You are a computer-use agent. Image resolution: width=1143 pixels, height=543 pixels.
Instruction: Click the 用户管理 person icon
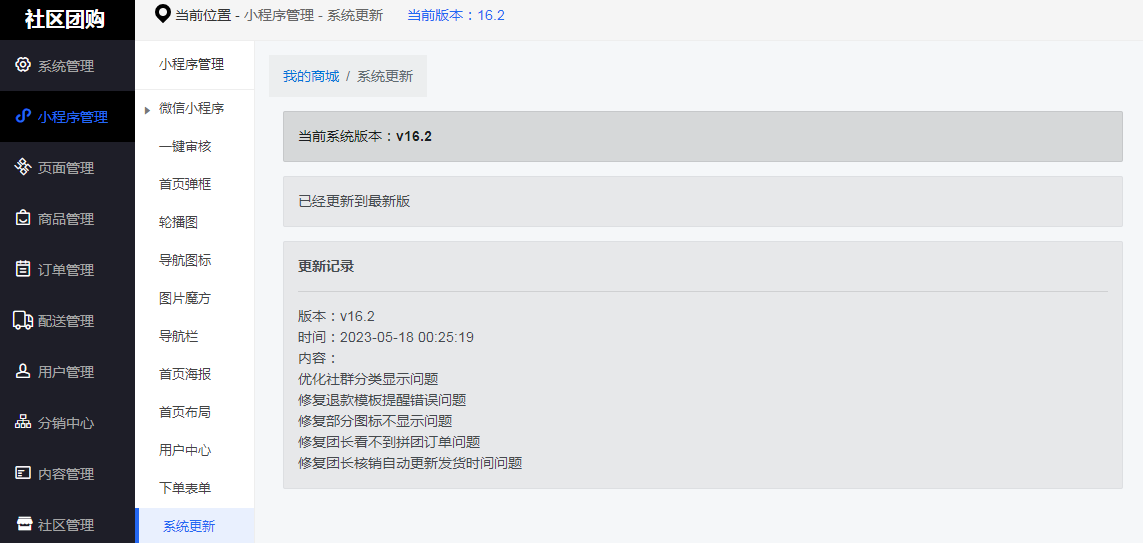click(23, 371)
